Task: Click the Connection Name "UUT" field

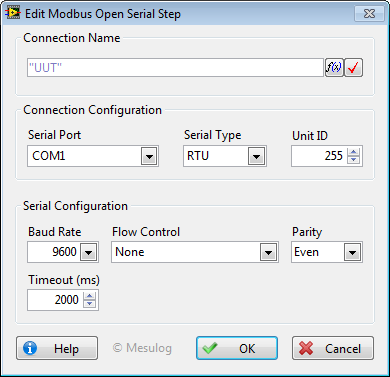Action: [x=175, y=68]
